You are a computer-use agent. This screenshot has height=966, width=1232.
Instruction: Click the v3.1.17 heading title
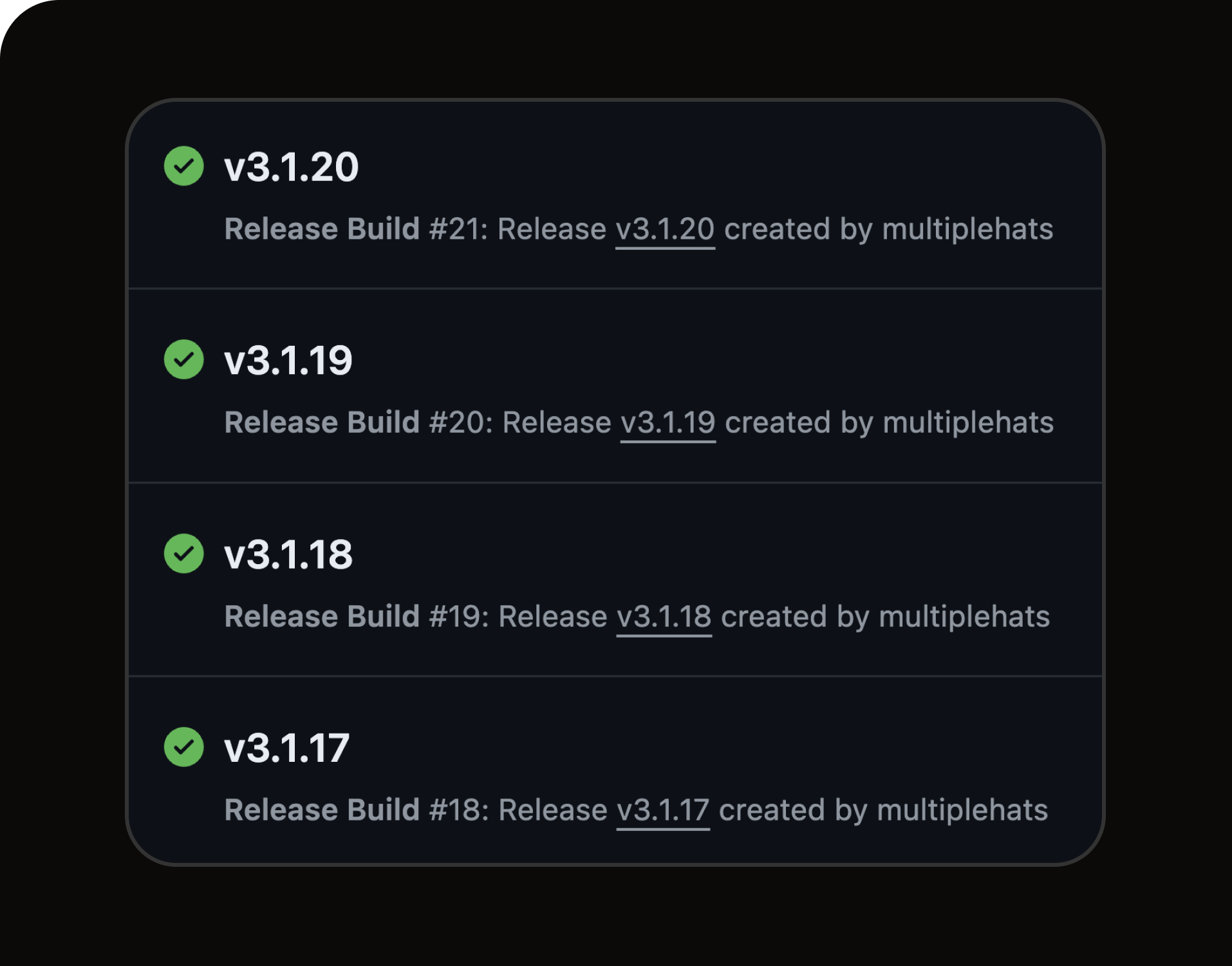287,748
